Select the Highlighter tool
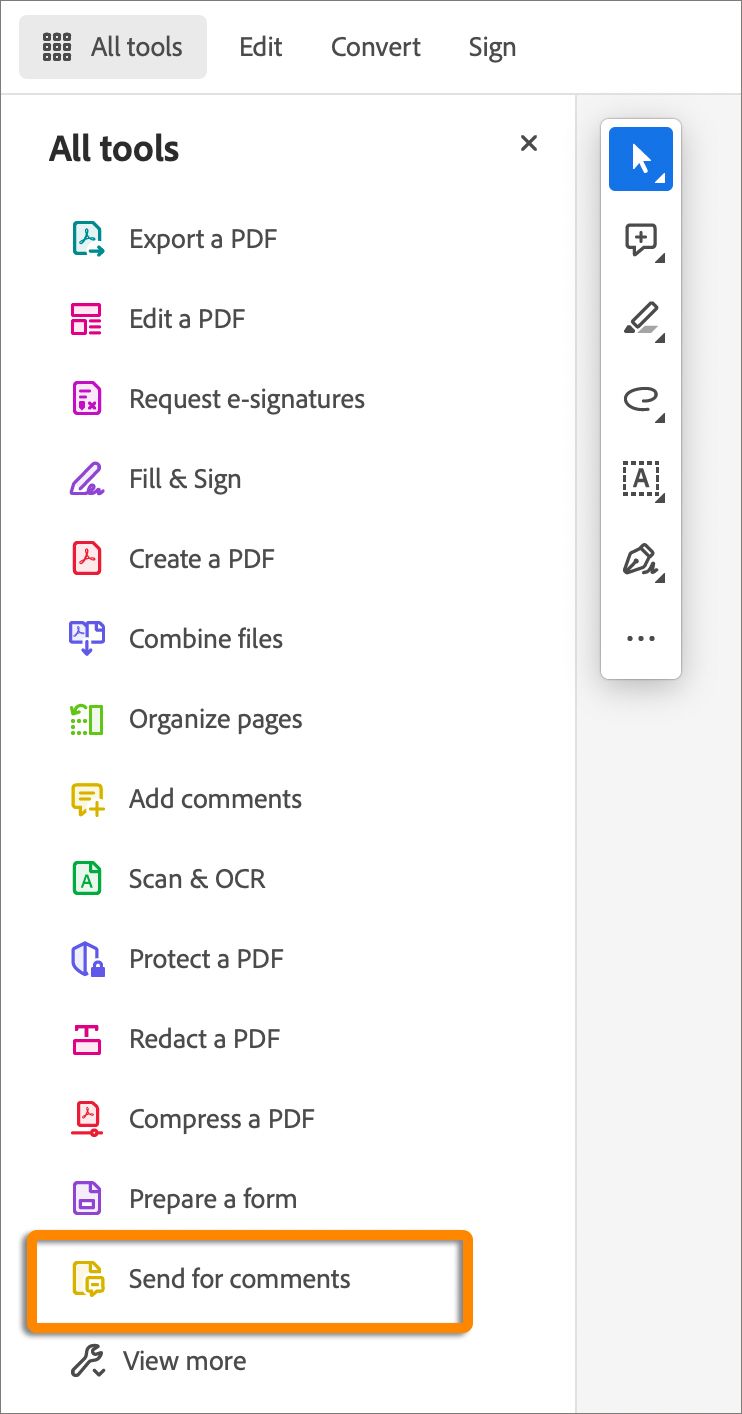 pos(640,318)
